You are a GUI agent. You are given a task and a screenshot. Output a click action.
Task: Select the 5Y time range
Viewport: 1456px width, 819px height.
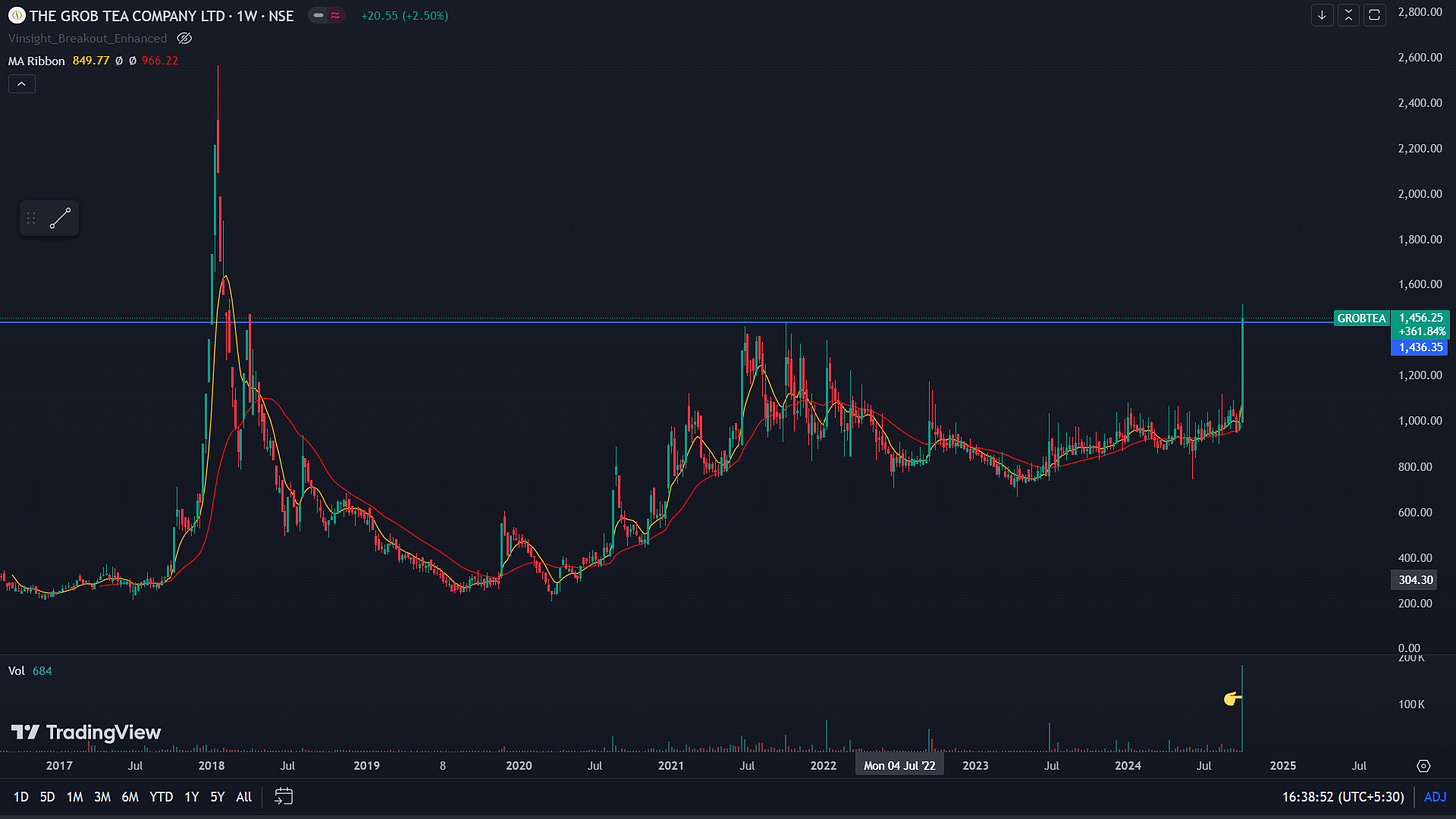coord(217,797)
